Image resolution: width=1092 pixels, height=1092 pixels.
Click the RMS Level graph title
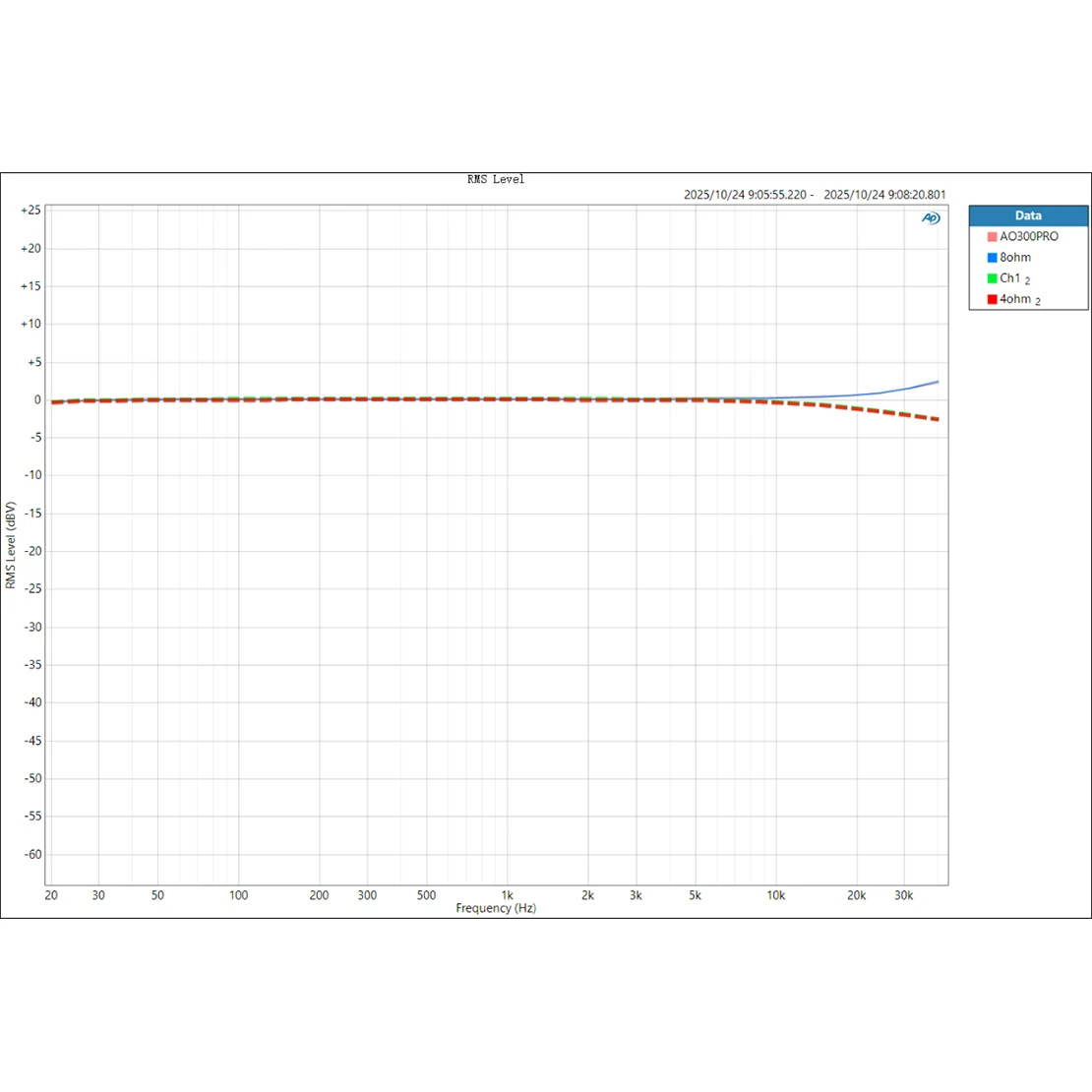tap(495, 180)
